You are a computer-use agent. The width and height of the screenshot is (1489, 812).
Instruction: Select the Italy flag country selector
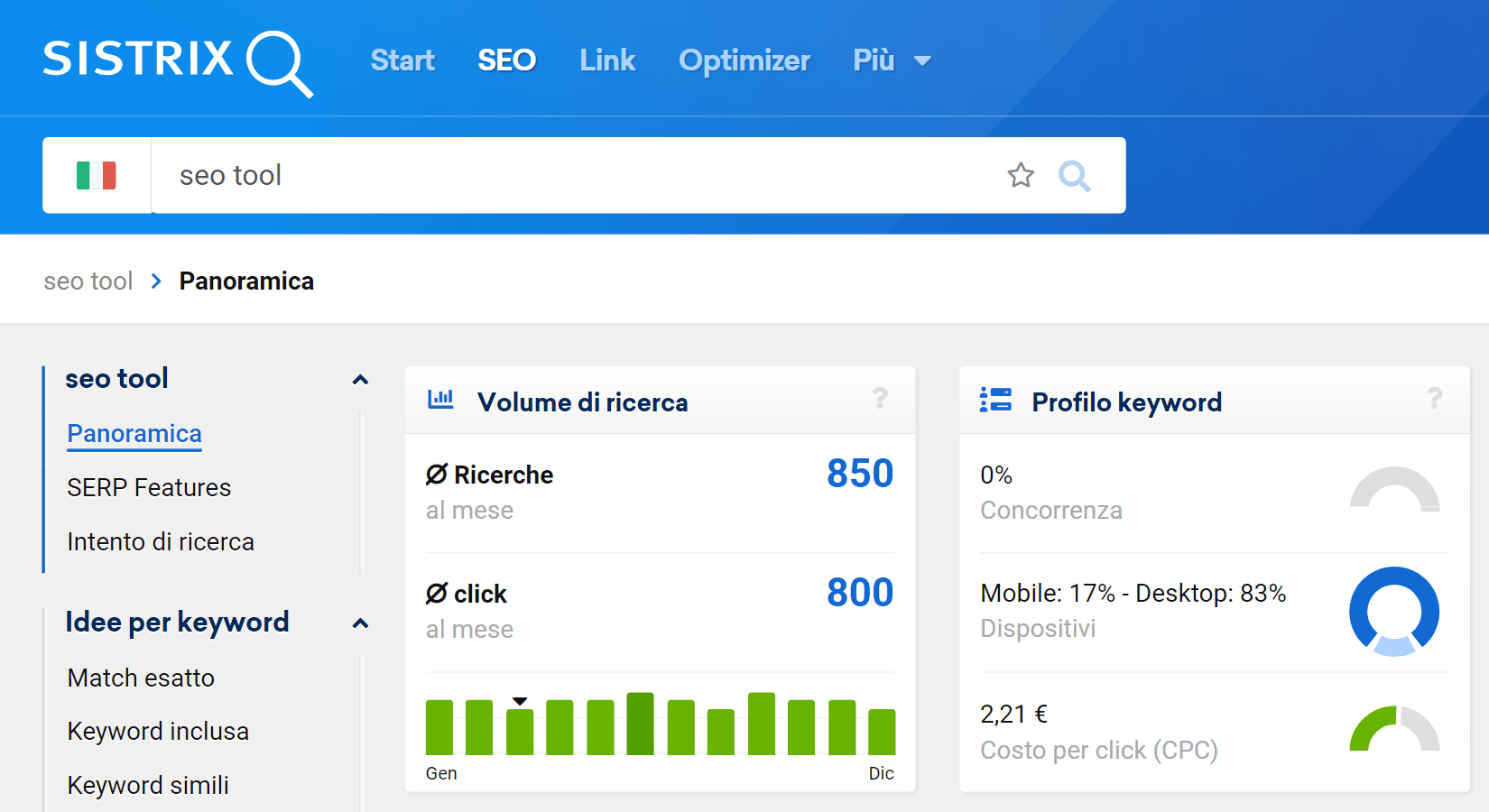(97, 175)
